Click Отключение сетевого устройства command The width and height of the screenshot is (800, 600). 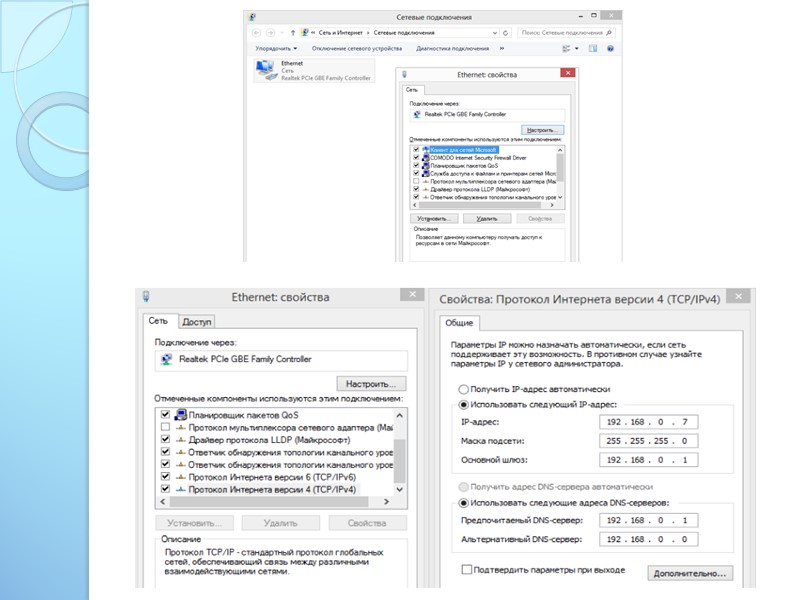(x=357, y=48)
